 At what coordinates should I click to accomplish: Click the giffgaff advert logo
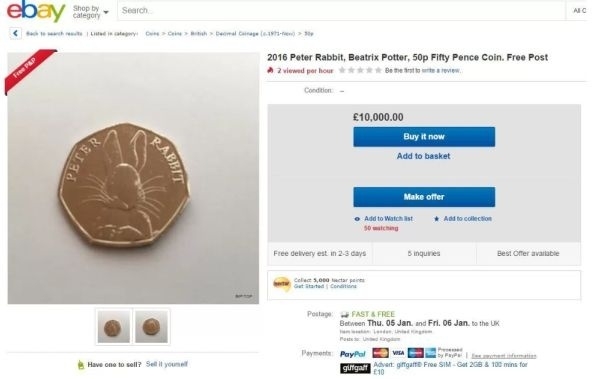tap(355, 368)
